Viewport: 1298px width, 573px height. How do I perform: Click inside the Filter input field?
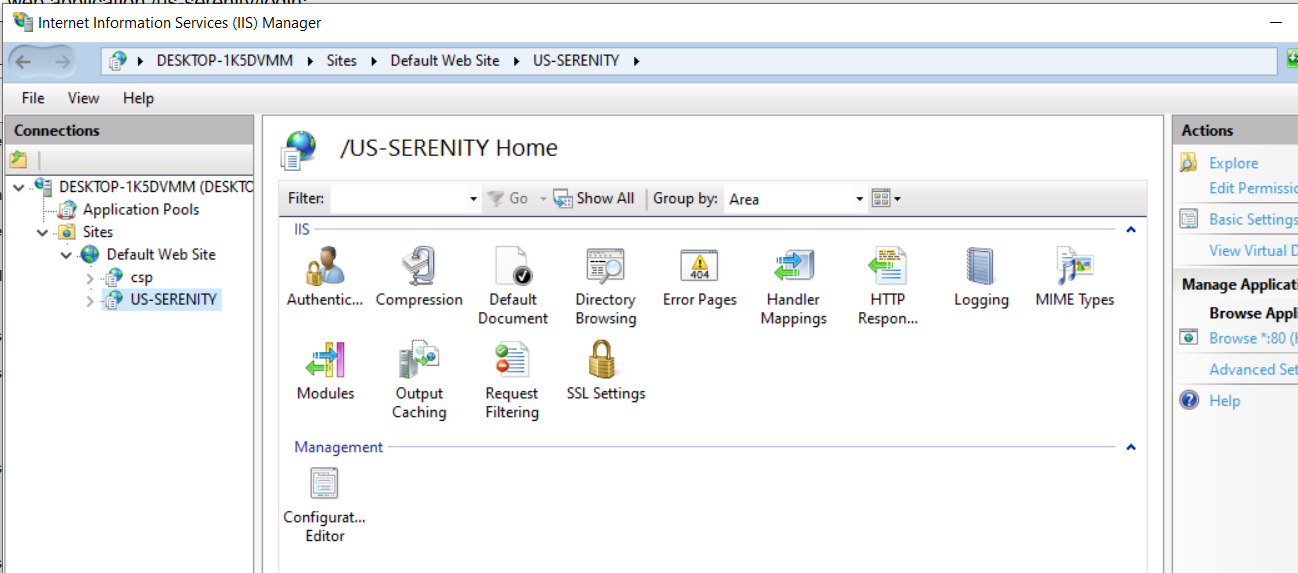[x=398, y=199]
